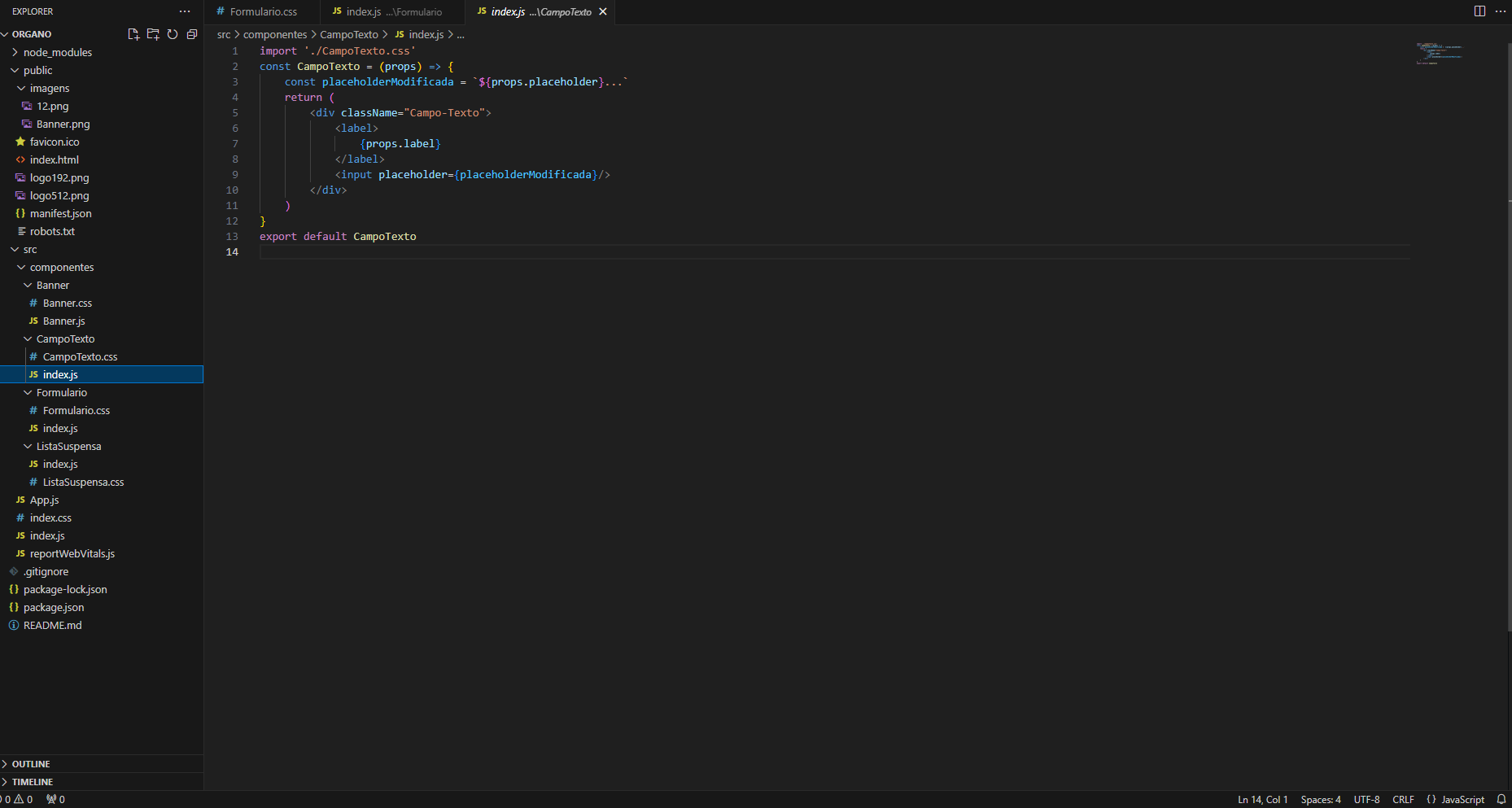Select language mode JavaScript in status bar

(1463, 800)
